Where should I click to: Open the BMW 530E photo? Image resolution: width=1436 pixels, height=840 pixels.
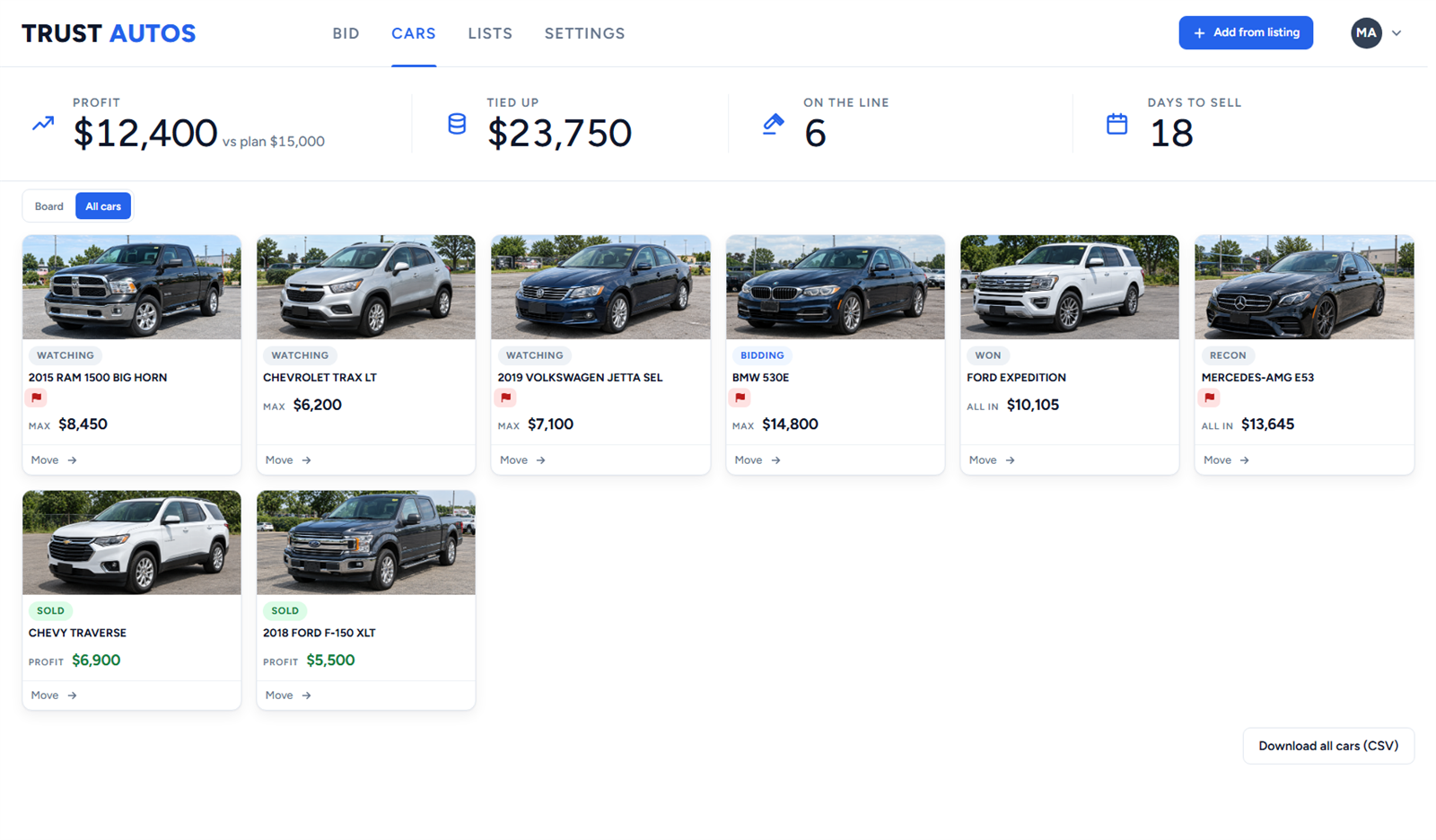(836, 287)
